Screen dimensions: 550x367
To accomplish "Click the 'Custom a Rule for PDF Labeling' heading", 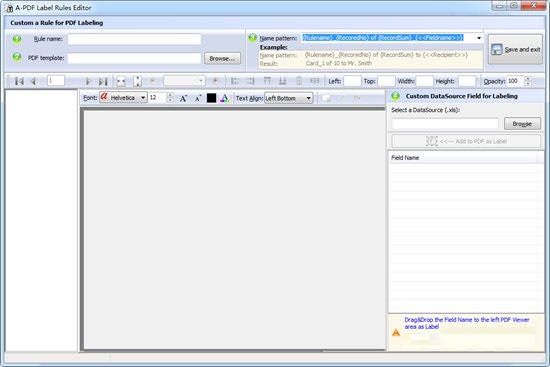I will (x=56, y=23).
